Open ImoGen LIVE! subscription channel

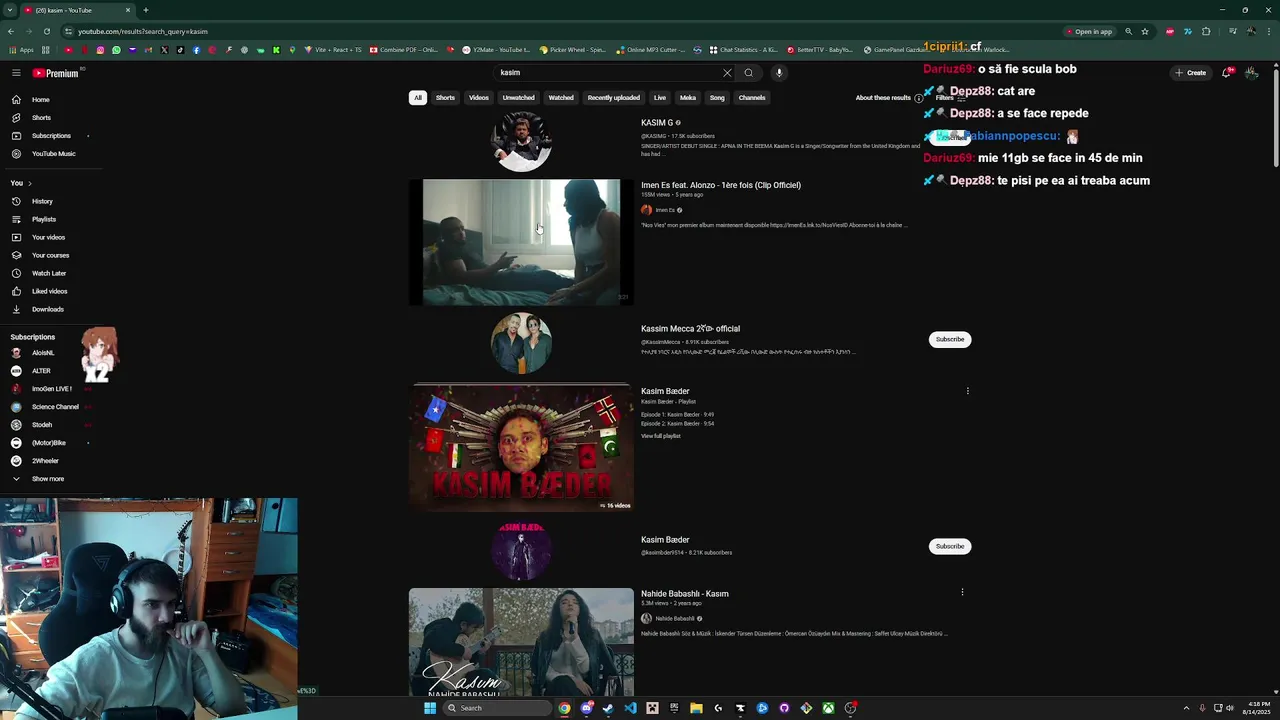[x=51, y=389]
